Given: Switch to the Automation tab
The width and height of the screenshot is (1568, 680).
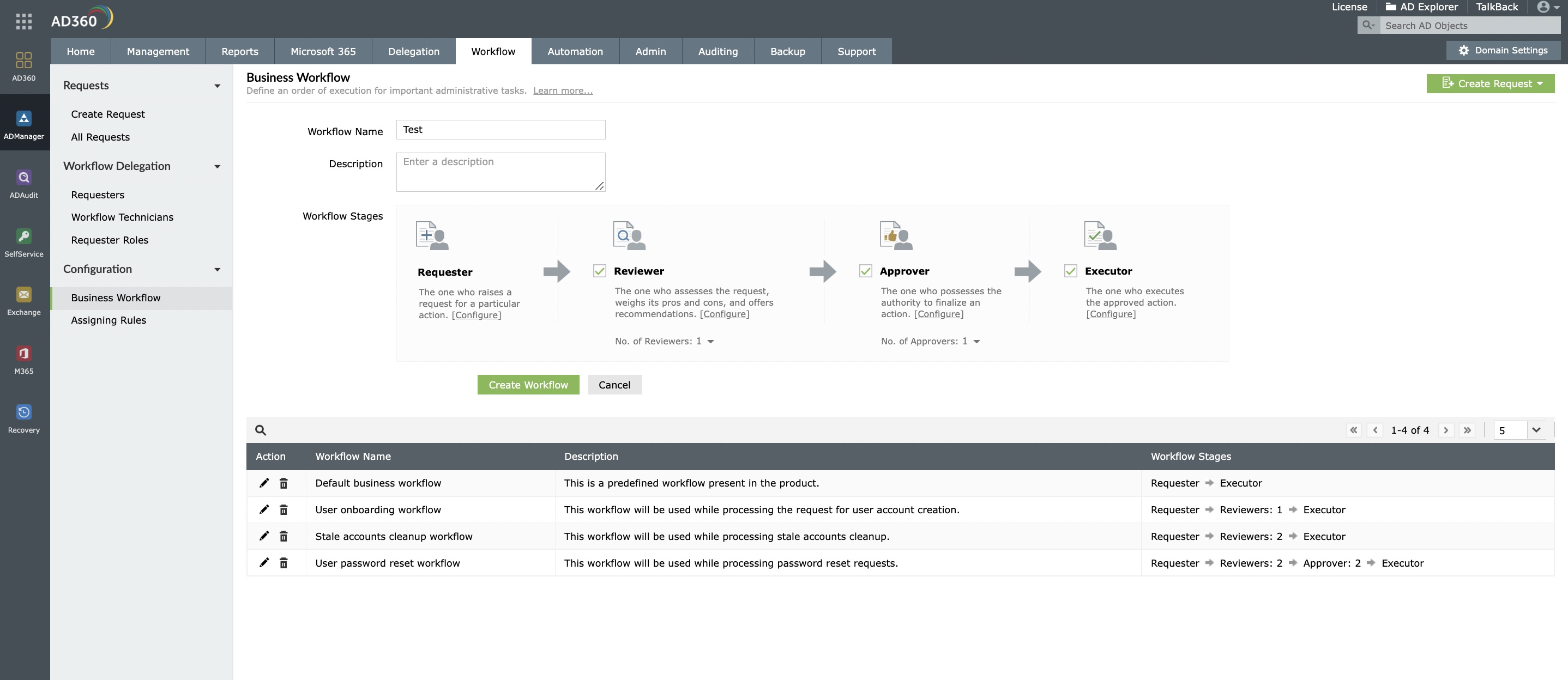Looking at the screenshot, I should [x=575, y=51].
